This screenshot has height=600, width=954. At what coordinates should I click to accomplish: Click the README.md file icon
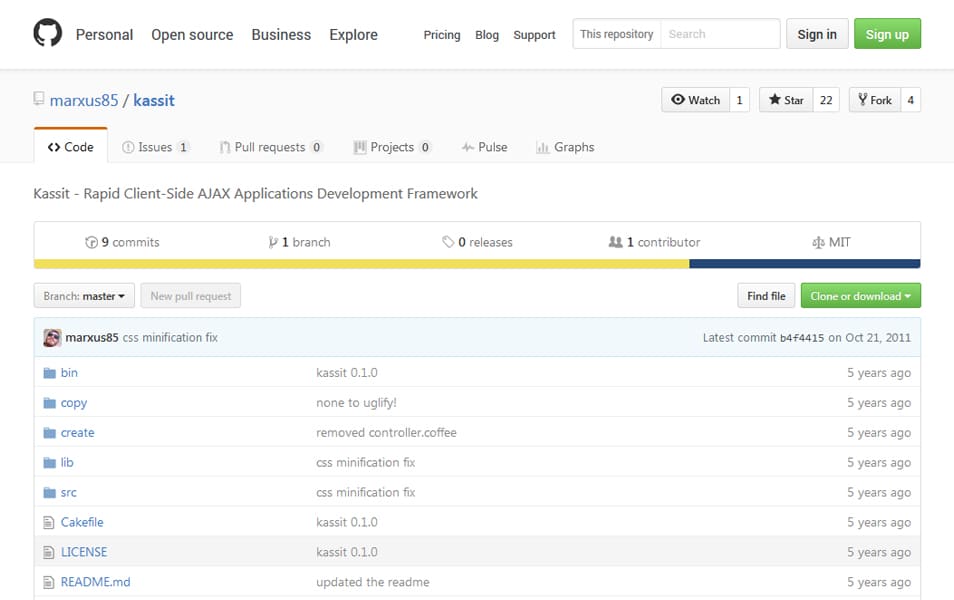[x=48, y=582]
